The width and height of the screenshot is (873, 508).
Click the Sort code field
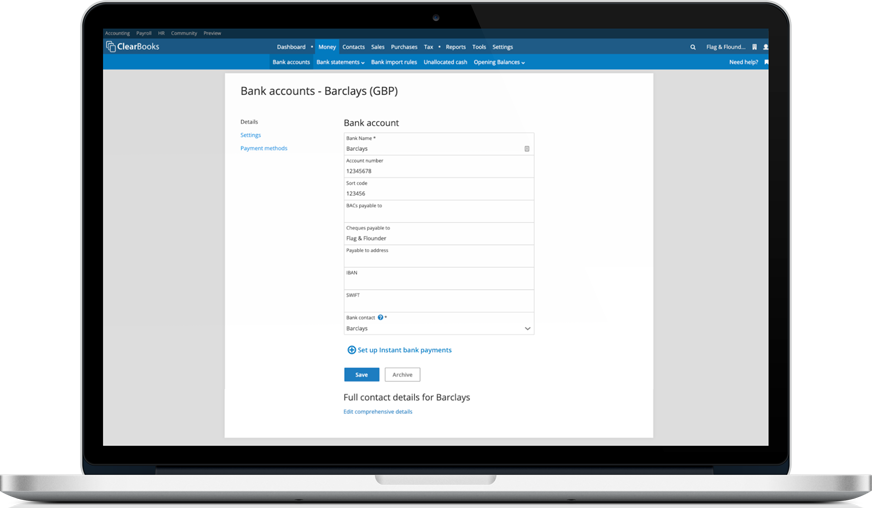click(x=439, y=189)
